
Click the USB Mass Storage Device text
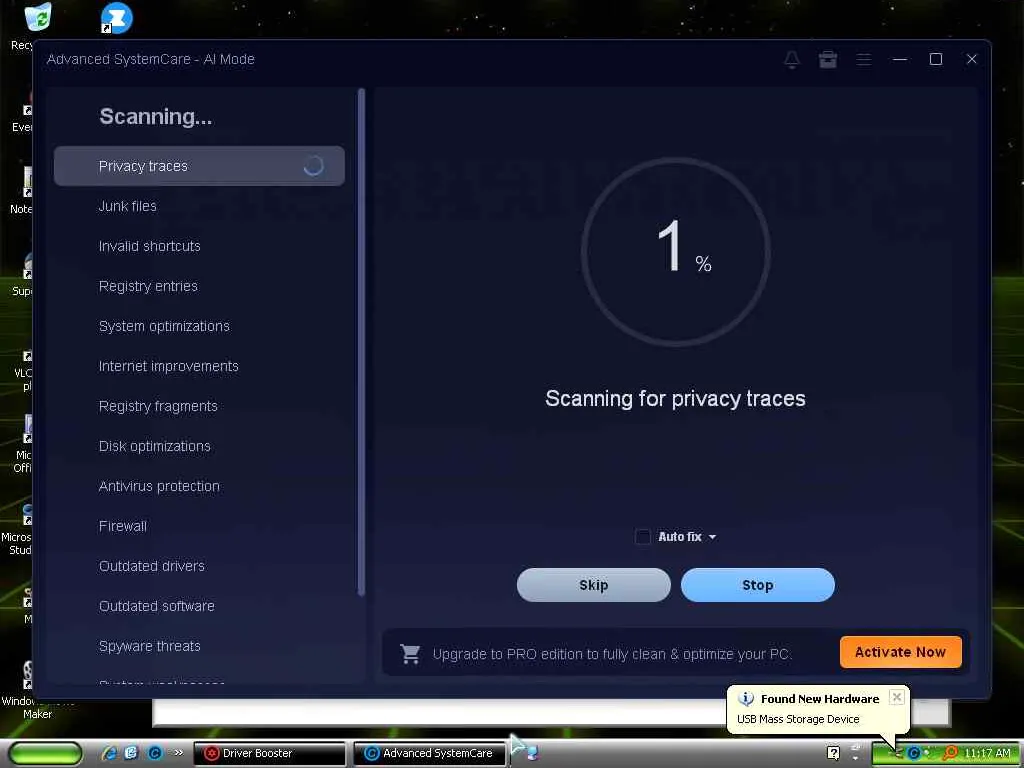[798, 719]
